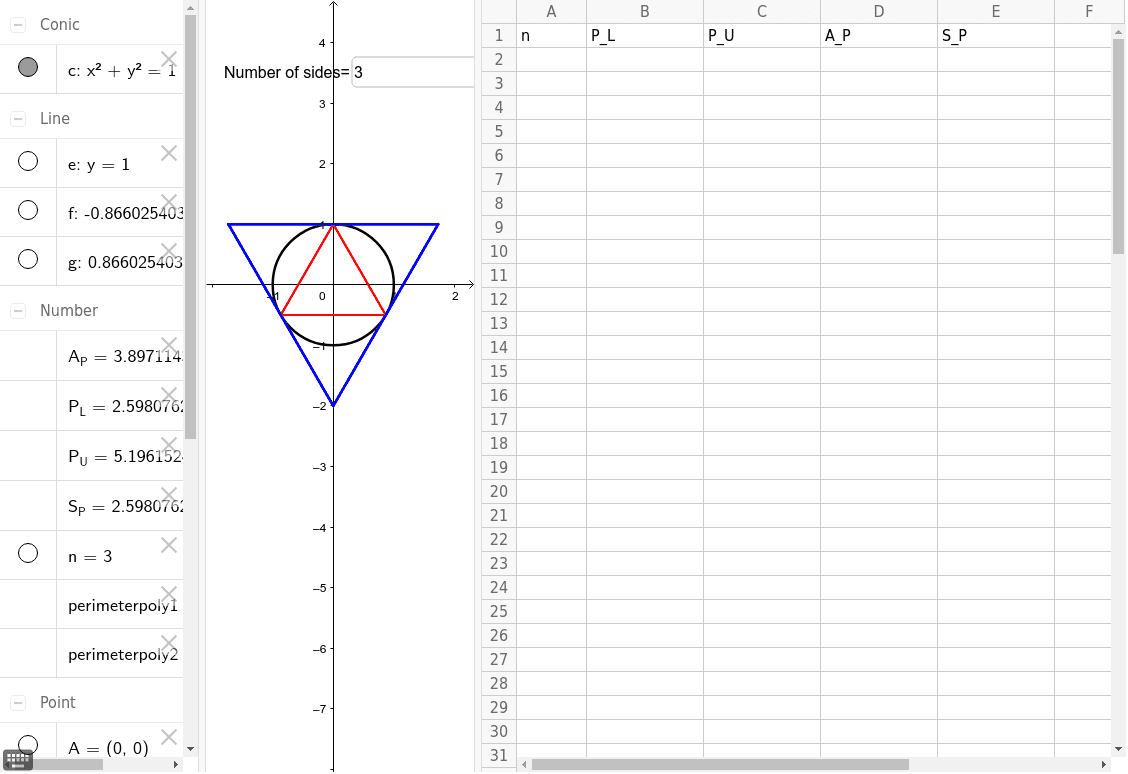
Task: Delete point A using its X icon
Action: [x=169, y=737]
